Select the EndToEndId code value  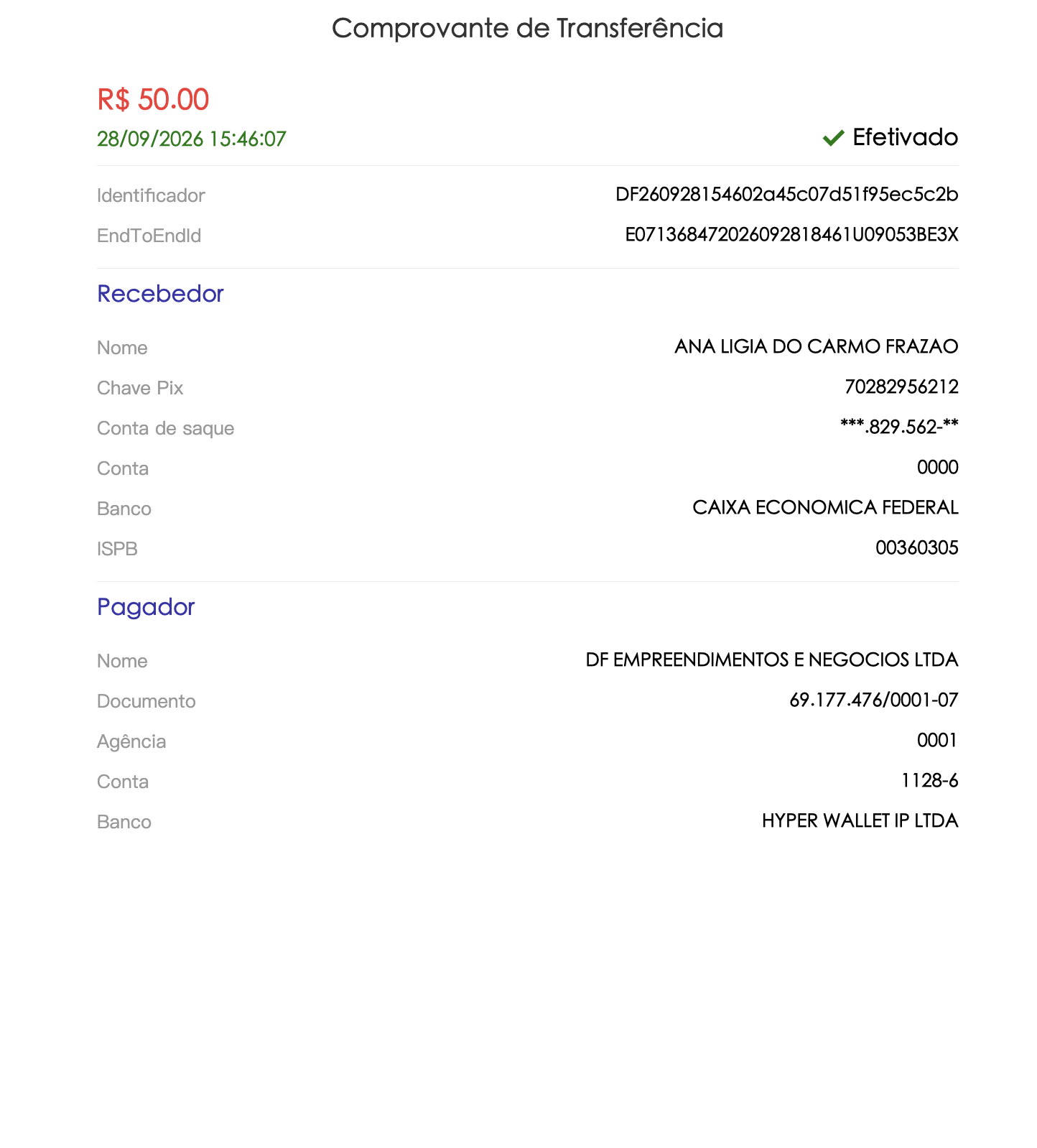pos(791,235)
